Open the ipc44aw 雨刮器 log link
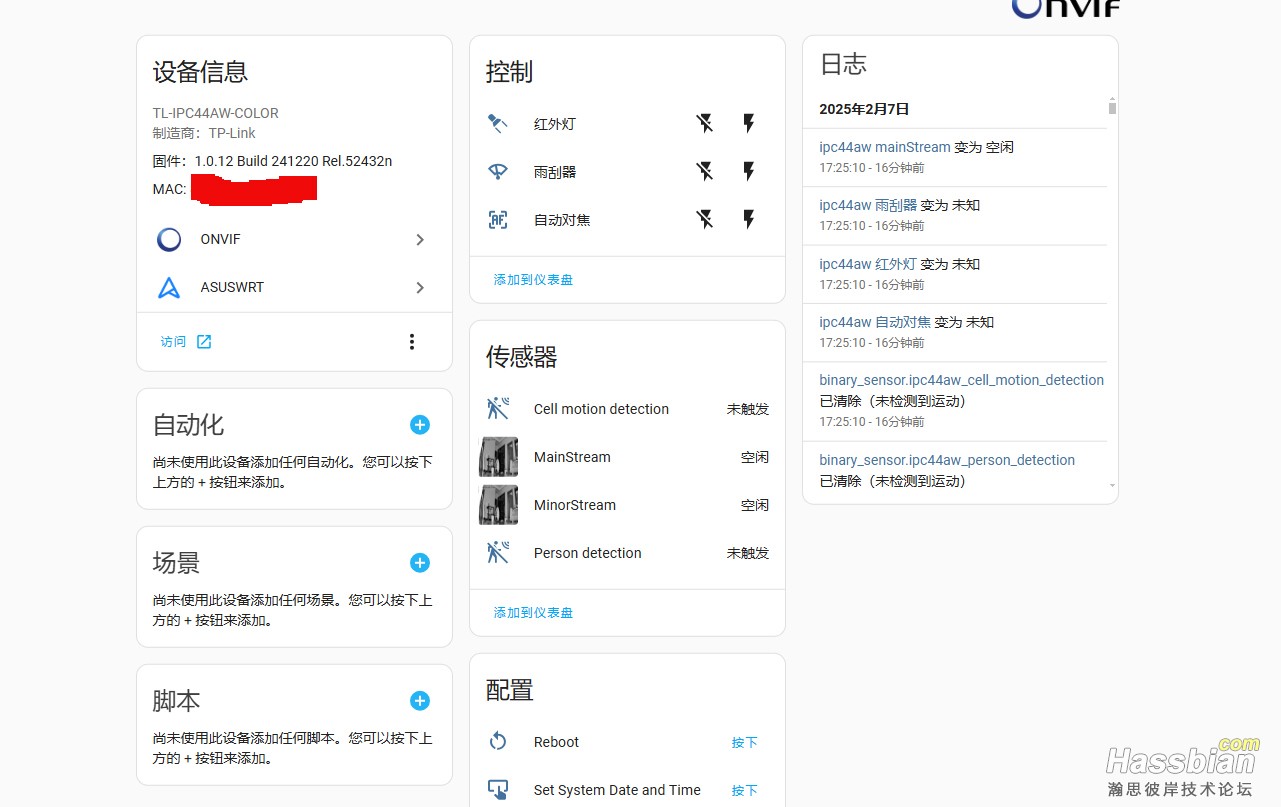The image size is (1281, 807). pos(868,205)
